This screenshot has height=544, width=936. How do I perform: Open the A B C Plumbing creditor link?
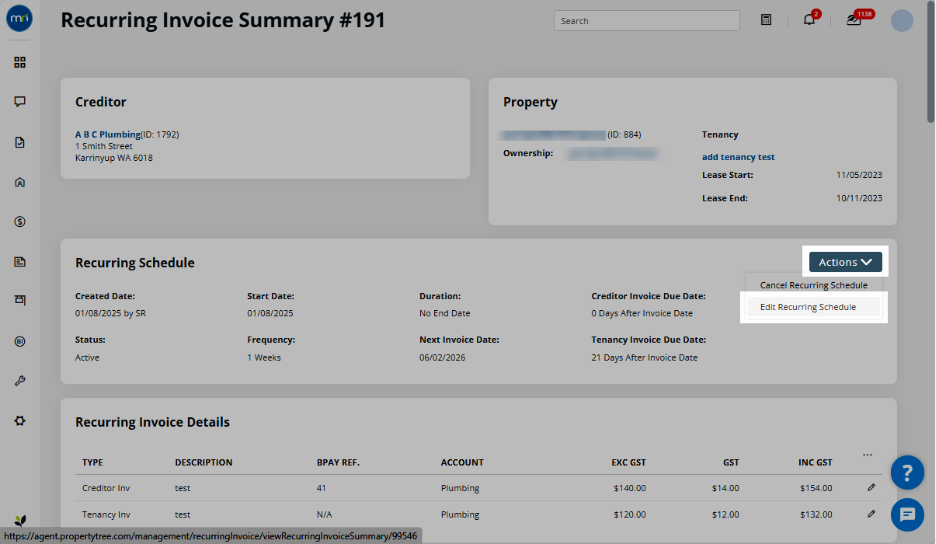pos(107,134)
